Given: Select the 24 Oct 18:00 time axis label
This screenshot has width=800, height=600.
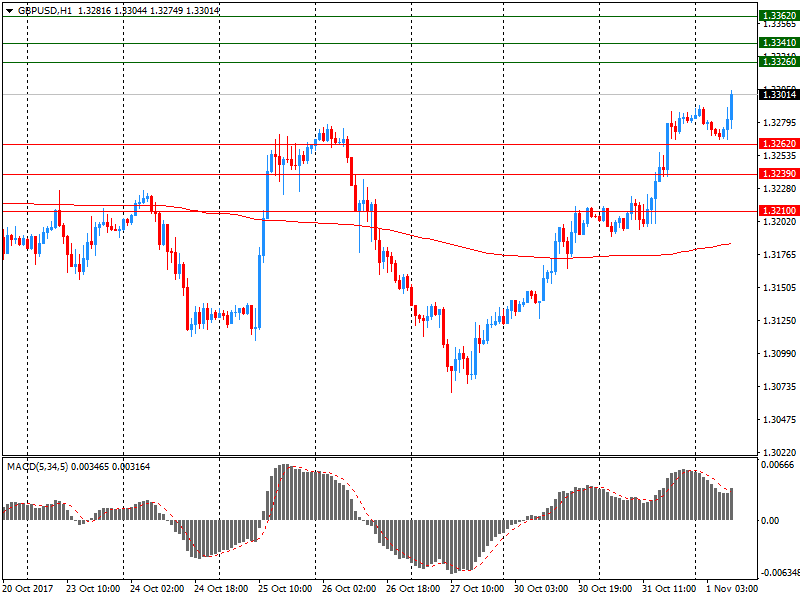Looking at the screenshot, I should click(221, 588).
